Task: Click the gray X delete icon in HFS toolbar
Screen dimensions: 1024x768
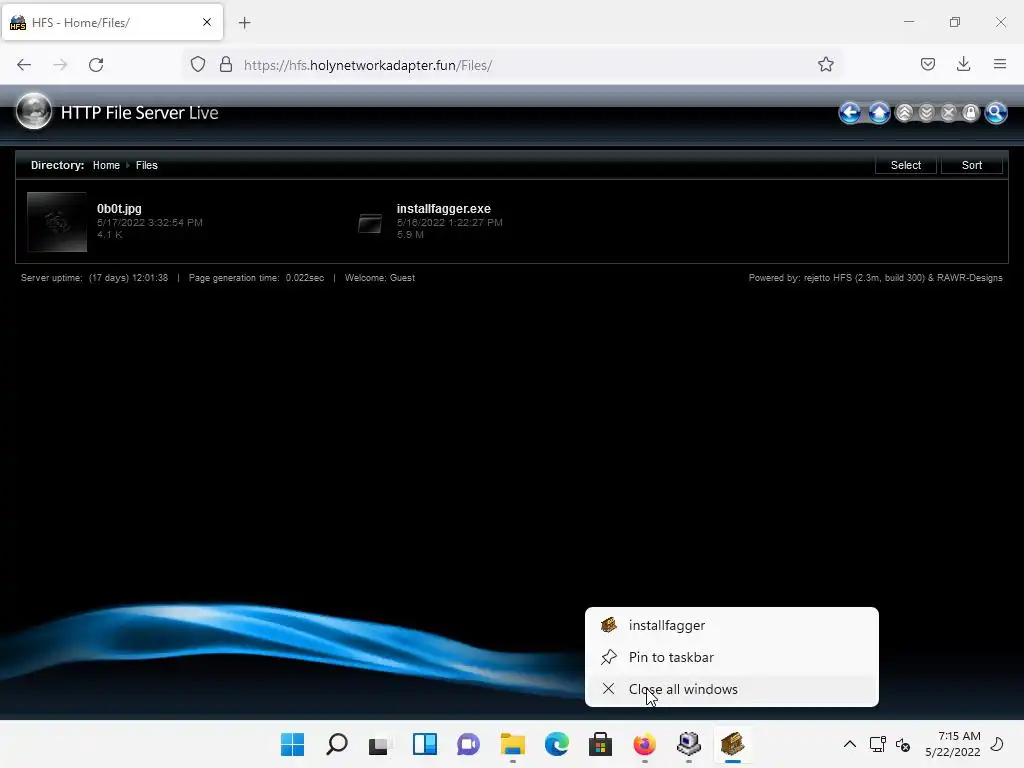Action: [x=949, y=113]
